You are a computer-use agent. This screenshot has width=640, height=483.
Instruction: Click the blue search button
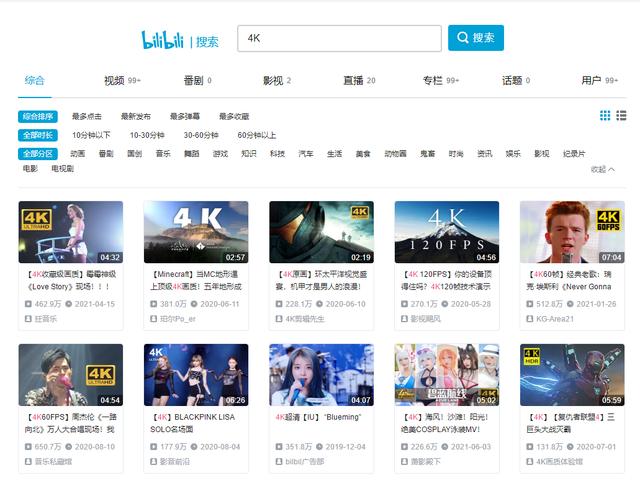coord(475,38)
